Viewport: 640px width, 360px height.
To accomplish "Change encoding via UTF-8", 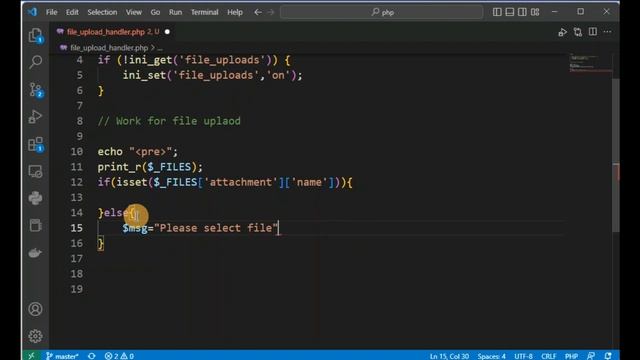I will [523, 356].
